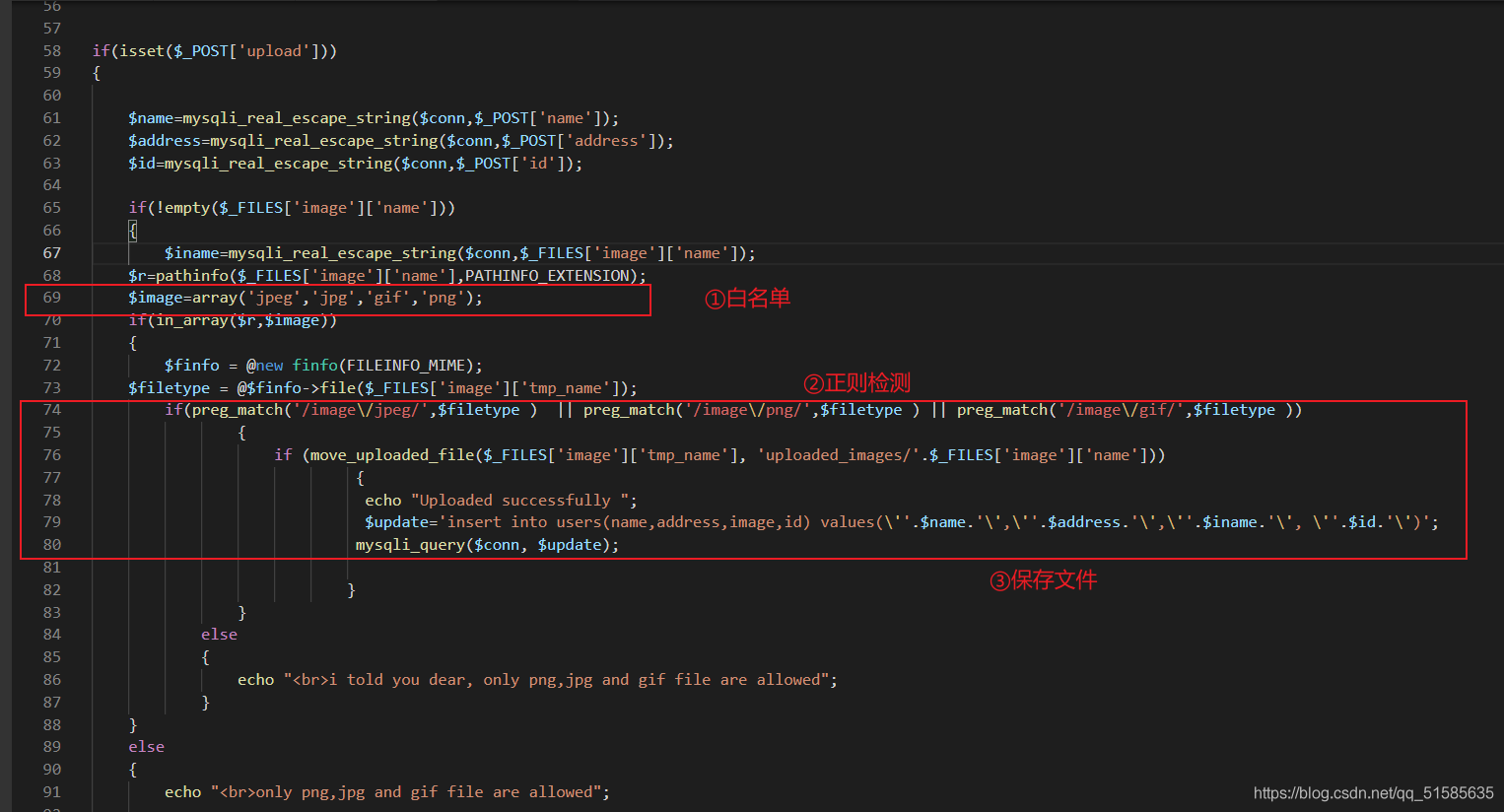Click the if(!empty($_FILES['image']['name'])) line

[292, 208]
